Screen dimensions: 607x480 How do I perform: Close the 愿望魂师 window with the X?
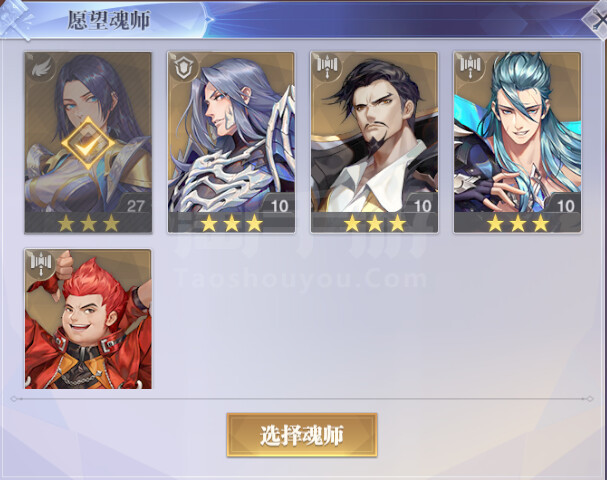[x=596, y=20]
